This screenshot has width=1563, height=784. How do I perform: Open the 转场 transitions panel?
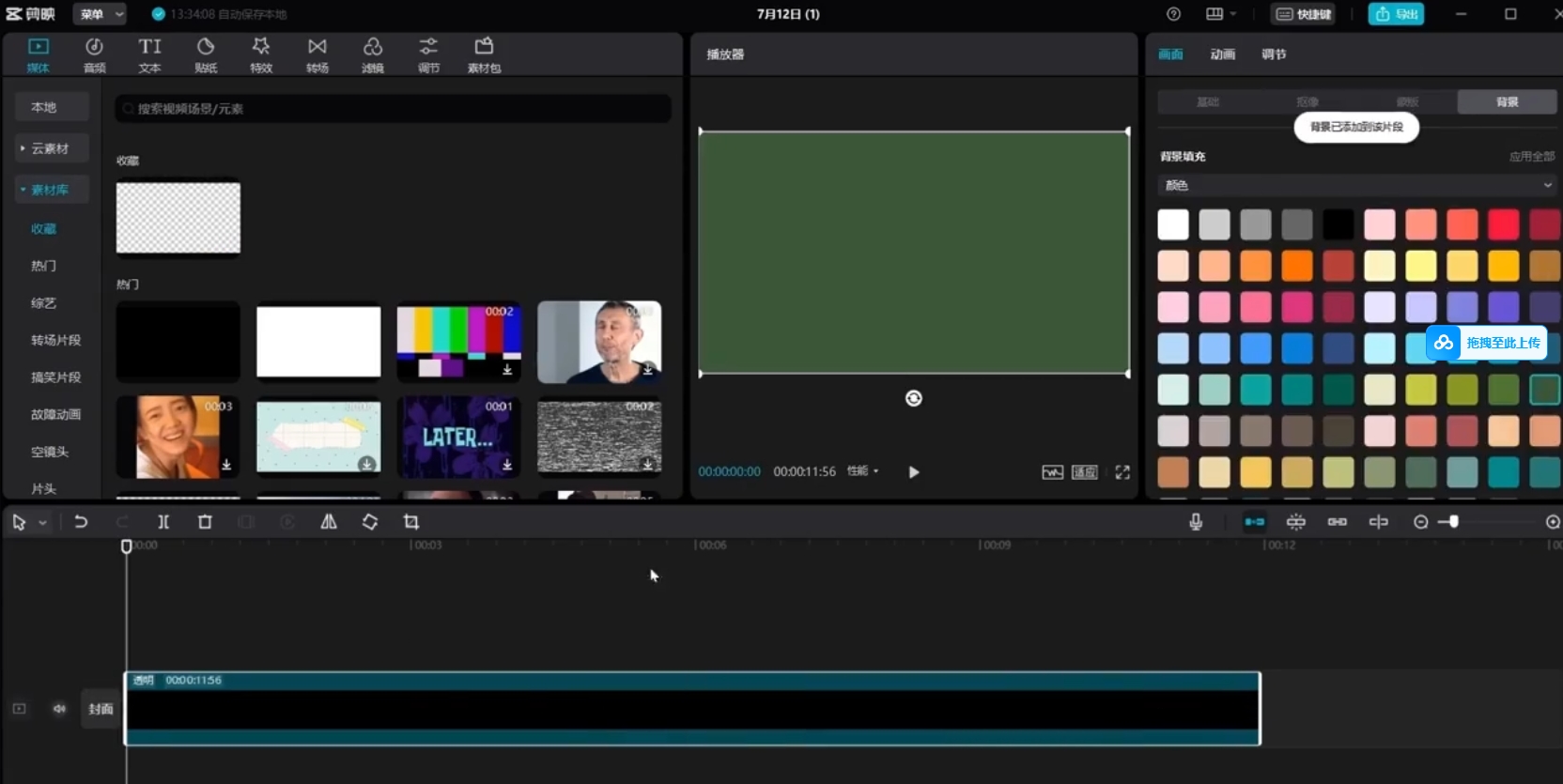(x=317, y=54)
